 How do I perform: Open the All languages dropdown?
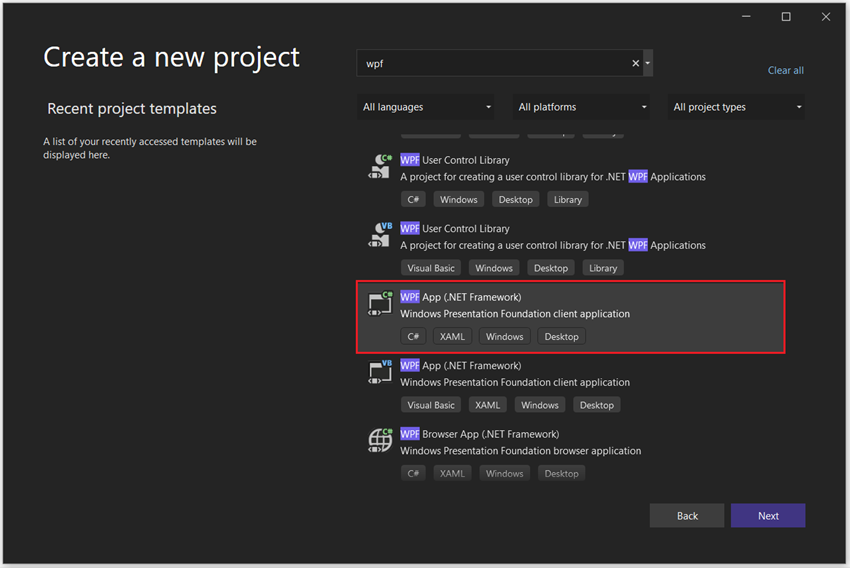[x=426, y=107]
